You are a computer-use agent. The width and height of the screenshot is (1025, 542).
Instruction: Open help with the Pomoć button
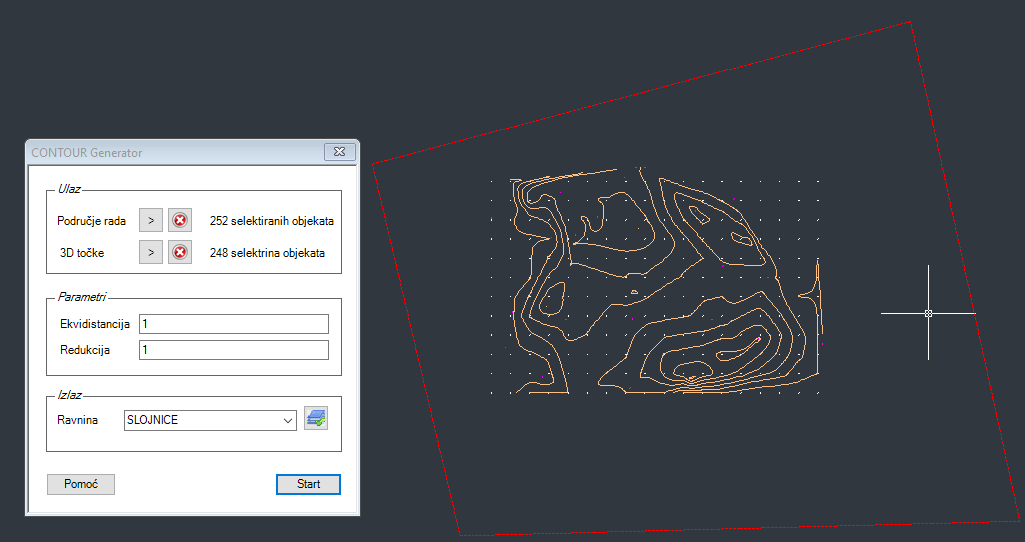pos(81,484)
